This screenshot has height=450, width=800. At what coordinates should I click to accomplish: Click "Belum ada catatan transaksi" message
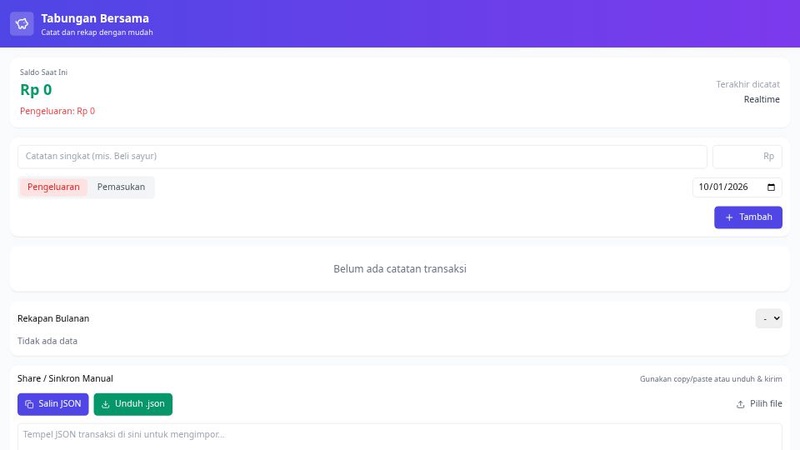coord(400,269)
